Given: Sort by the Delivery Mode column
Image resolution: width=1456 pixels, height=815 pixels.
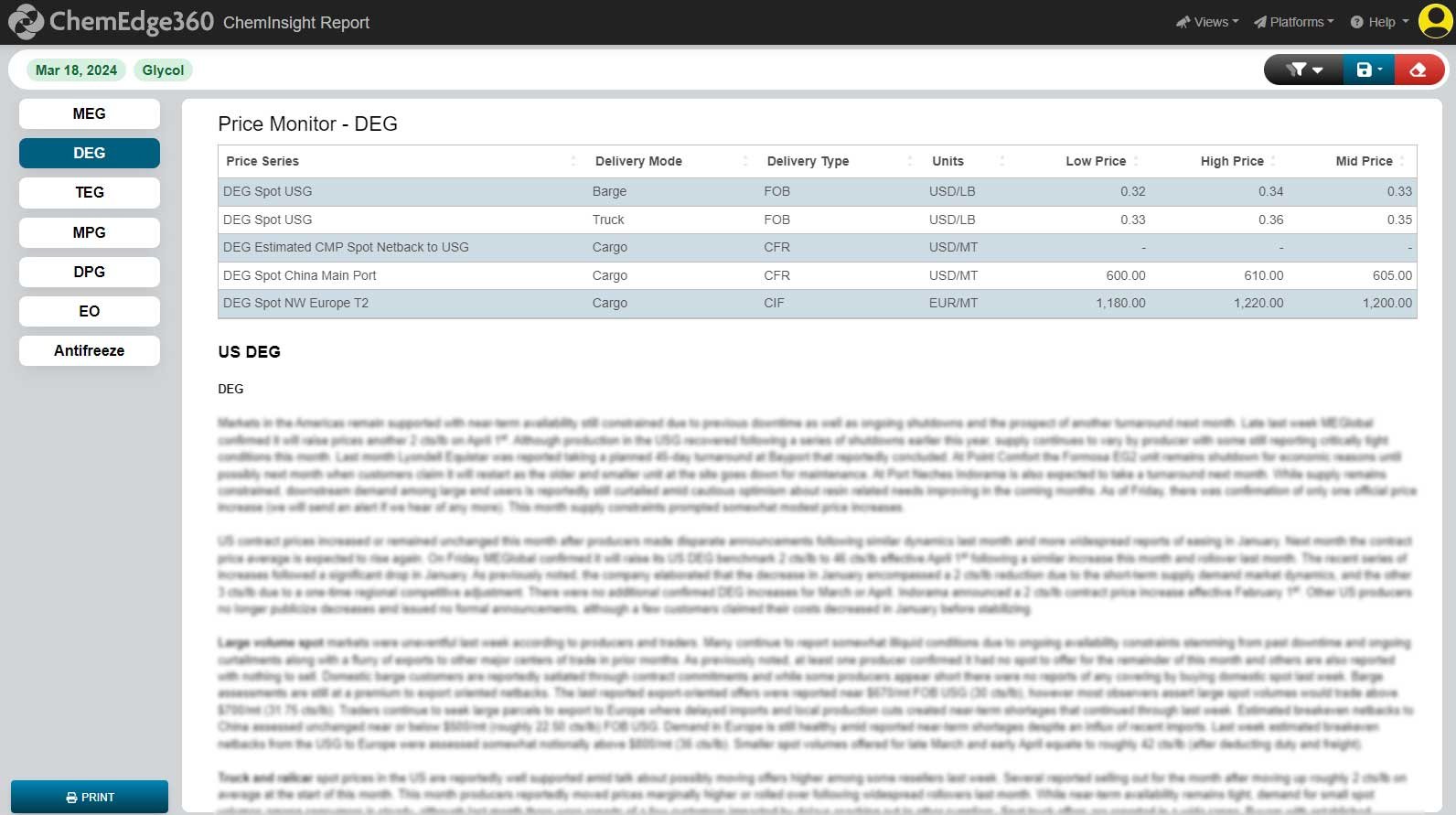Looking at the screenshot, I should (672, 161).
